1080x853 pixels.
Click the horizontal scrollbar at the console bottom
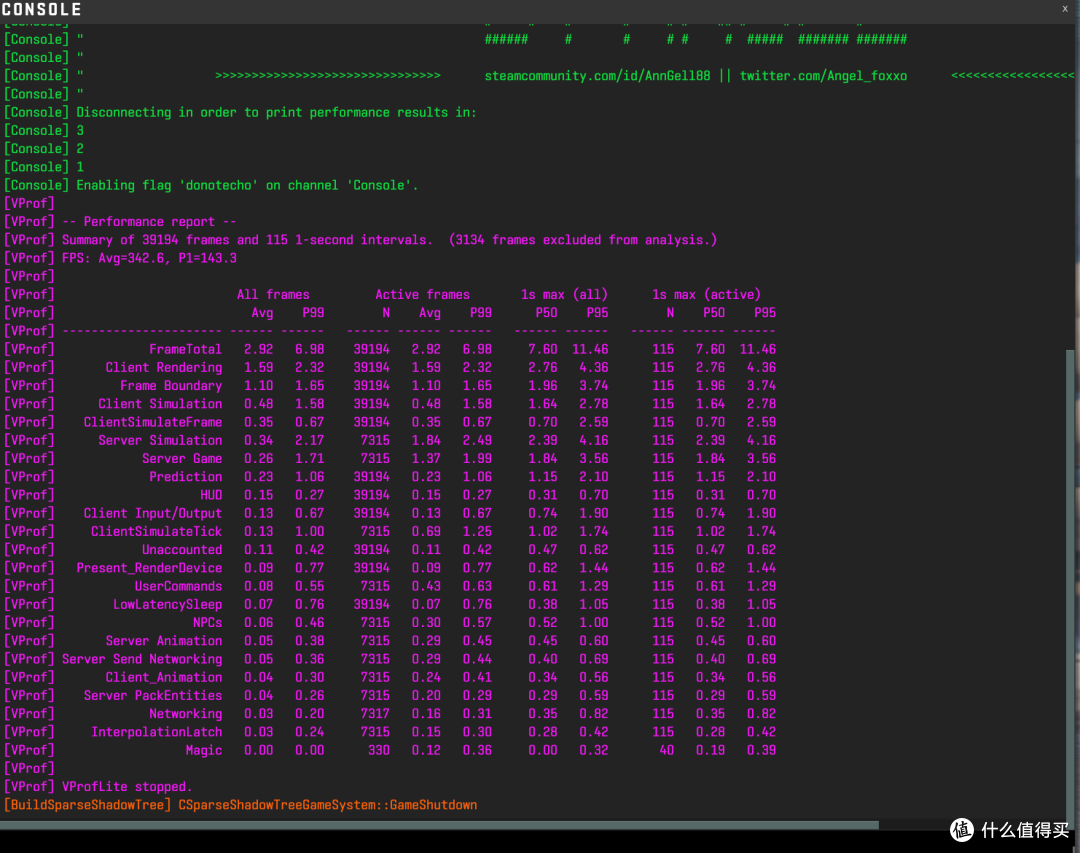tap(439, 825)
